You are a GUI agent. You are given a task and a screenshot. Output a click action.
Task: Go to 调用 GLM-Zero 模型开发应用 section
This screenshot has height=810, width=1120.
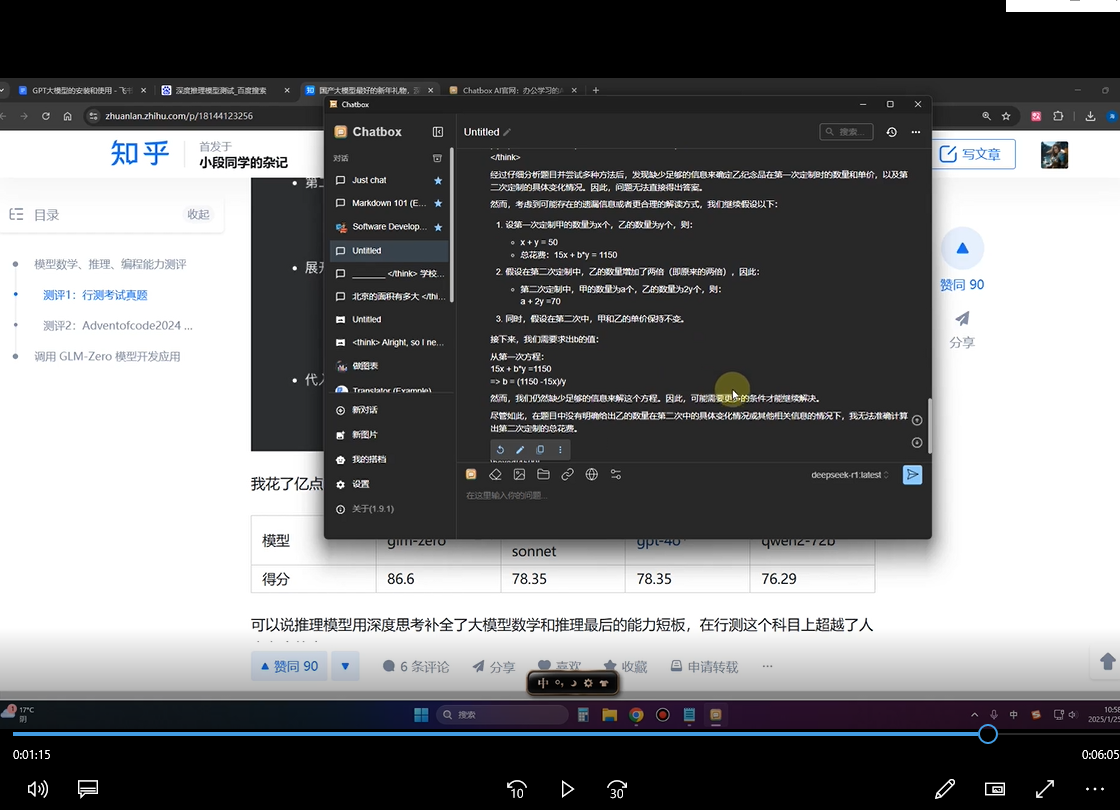(x=107, y=356)
